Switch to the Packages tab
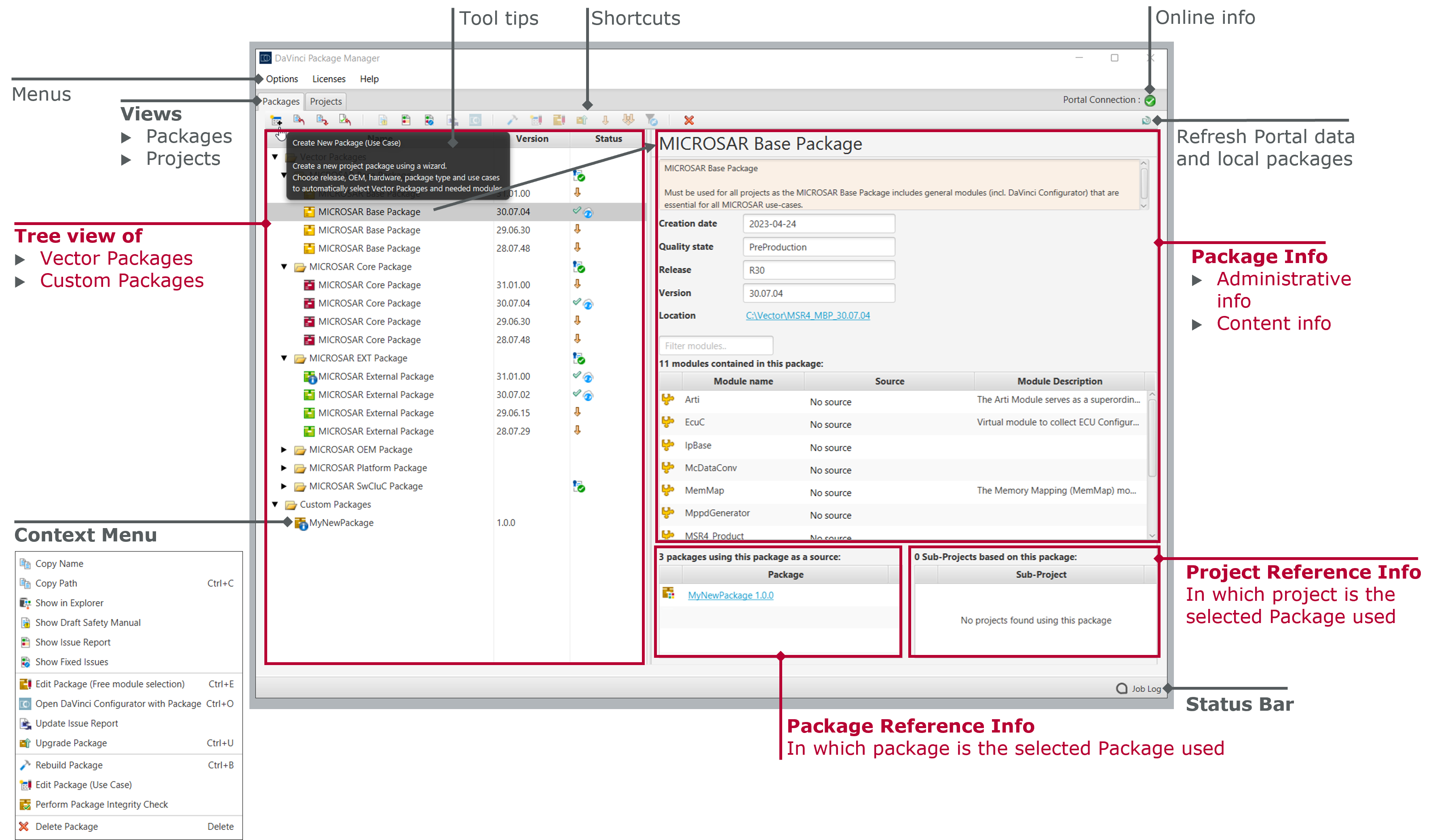This screenshot has height=840, width=1435. tap(281, 101)
